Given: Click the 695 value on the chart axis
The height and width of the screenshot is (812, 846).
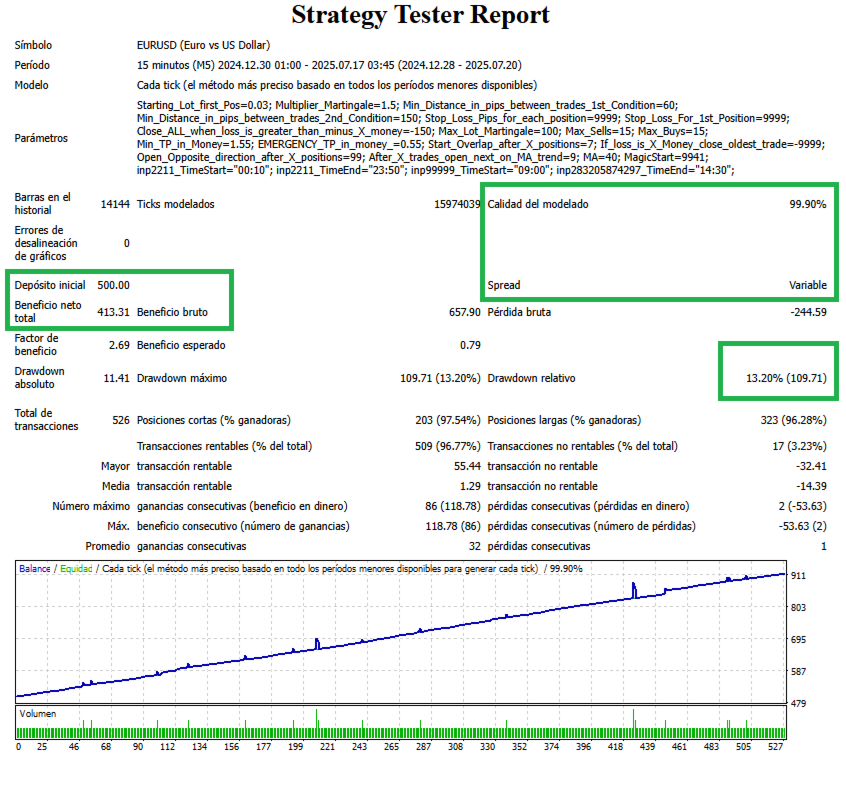Looking at the screenshot, I should coord(798,640).
